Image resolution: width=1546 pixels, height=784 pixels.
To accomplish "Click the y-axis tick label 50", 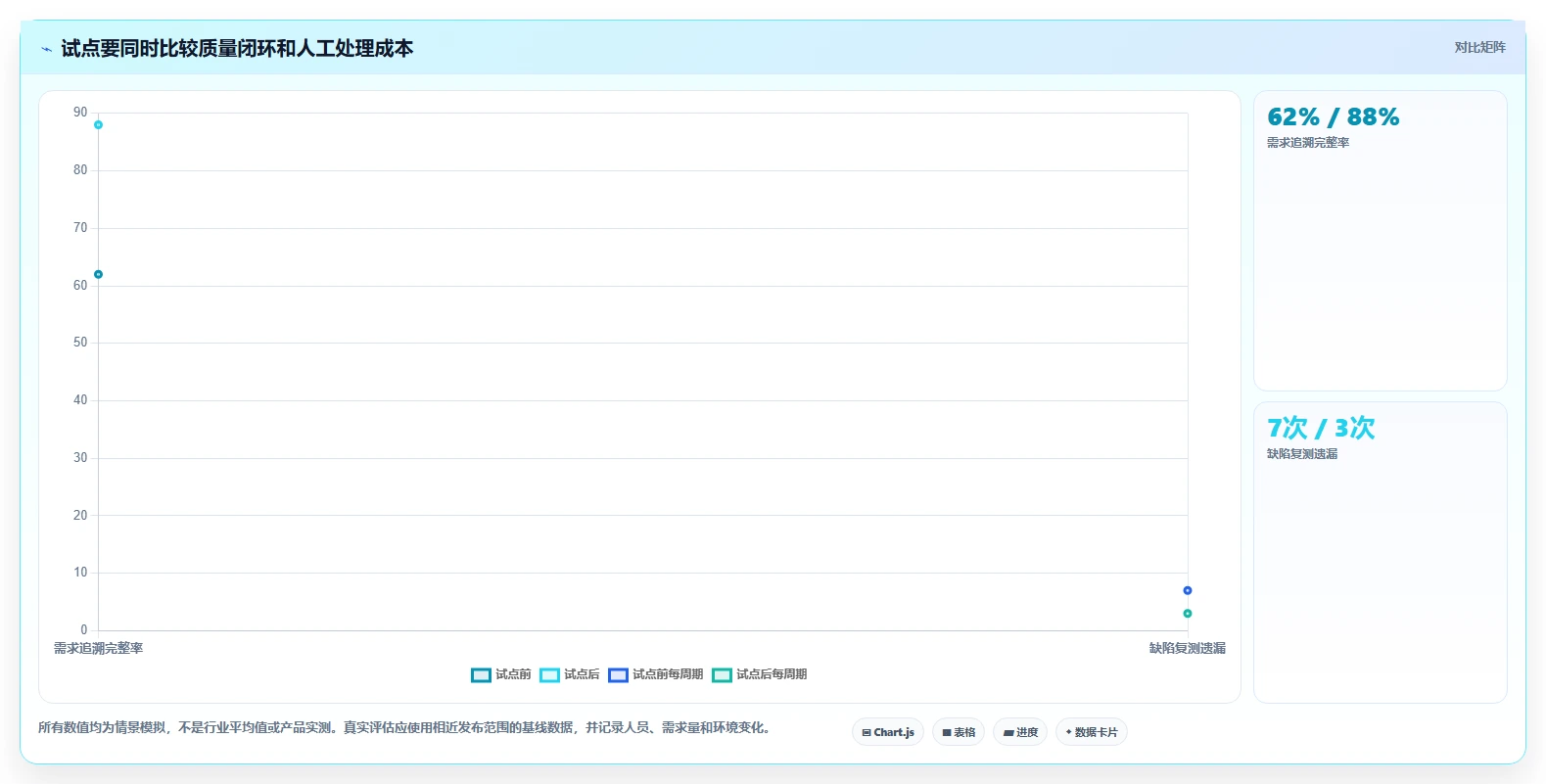I will pyautogui.click(x=80, y=343).
